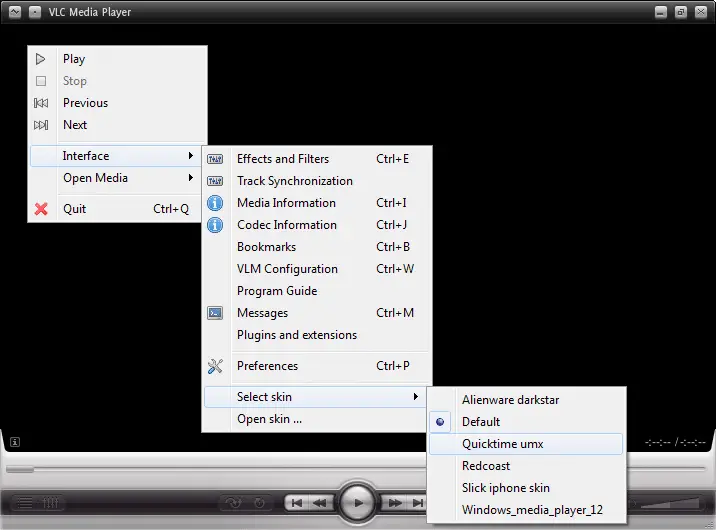Click the skip-to-previous playback button
Image resolution: width=716 pixels, height=530 pixels.
[296, 503]
